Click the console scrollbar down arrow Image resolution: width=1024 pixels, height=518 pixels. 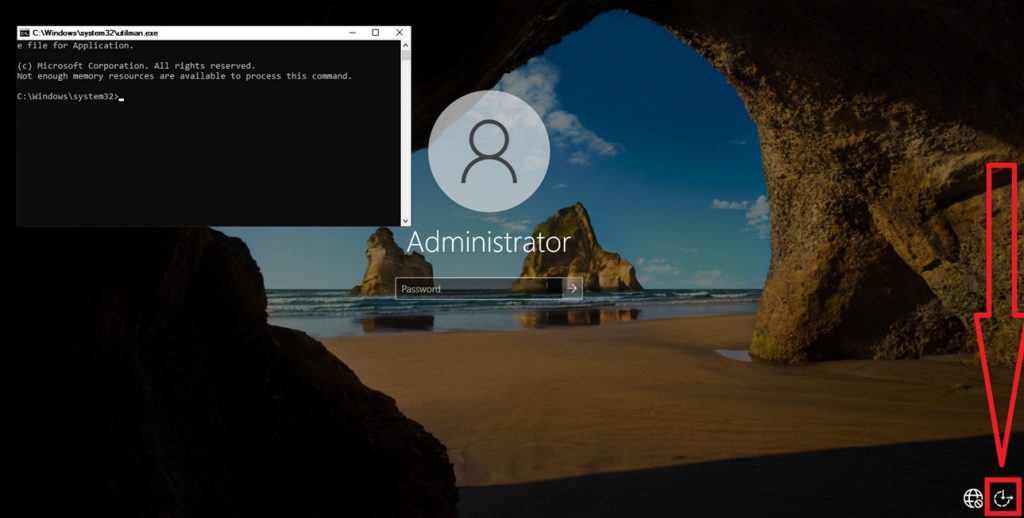(x=405, y=220)
